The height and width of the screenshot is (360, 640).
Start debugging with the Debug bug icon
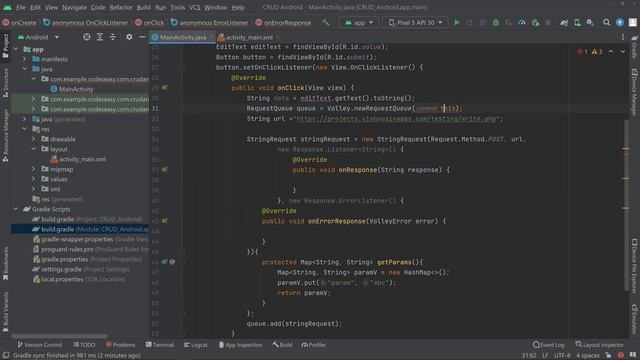[x=496, y=22]
